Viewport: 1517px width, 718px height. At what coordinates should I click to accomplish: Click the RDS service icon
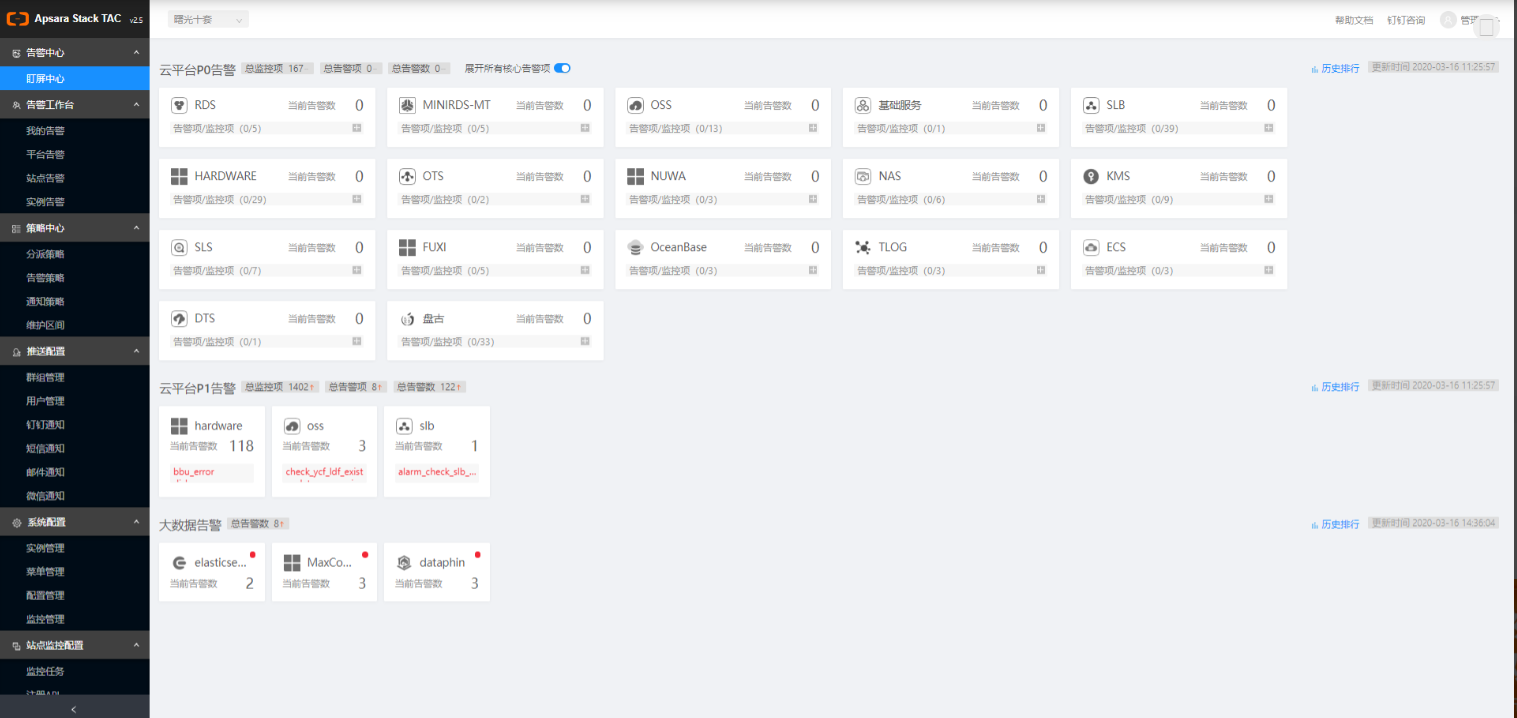[x=179, y=105]
